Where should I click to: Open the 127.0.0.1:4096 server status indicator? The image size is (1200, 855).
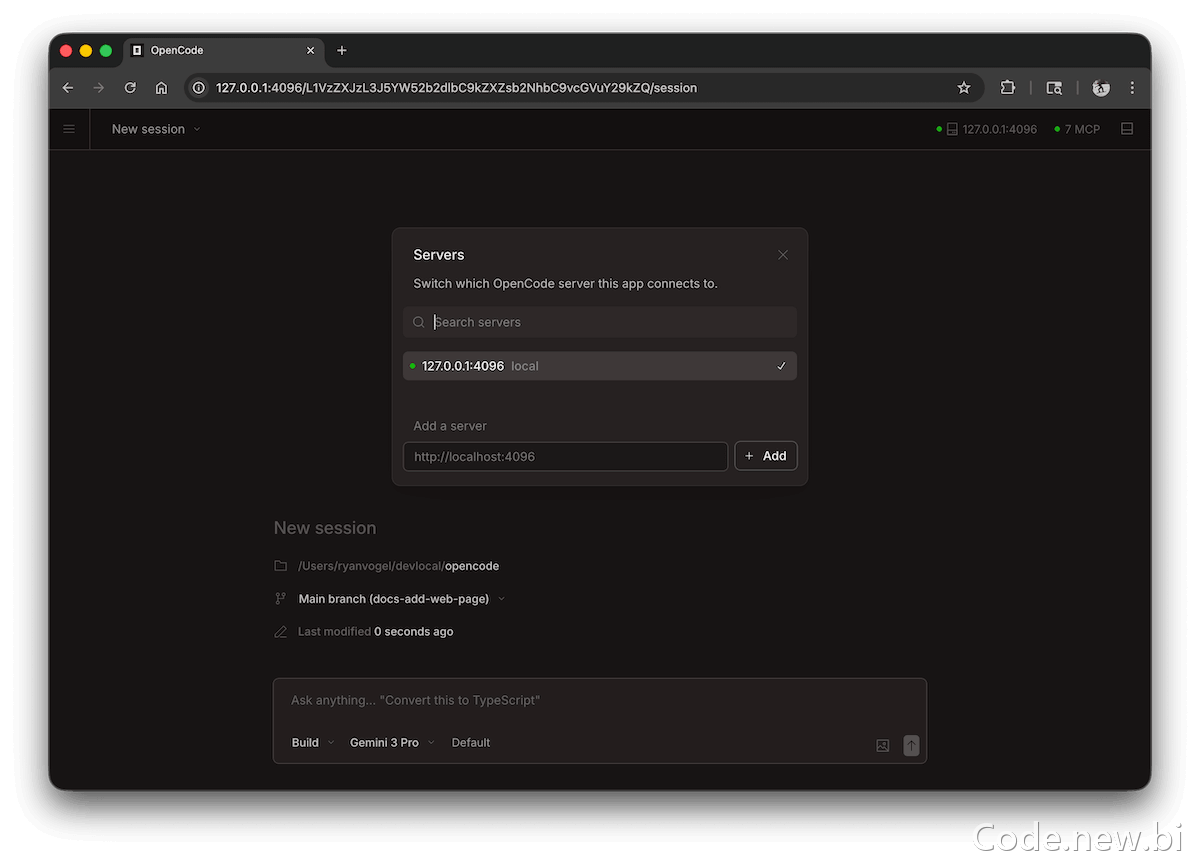(x=987, y=129)
